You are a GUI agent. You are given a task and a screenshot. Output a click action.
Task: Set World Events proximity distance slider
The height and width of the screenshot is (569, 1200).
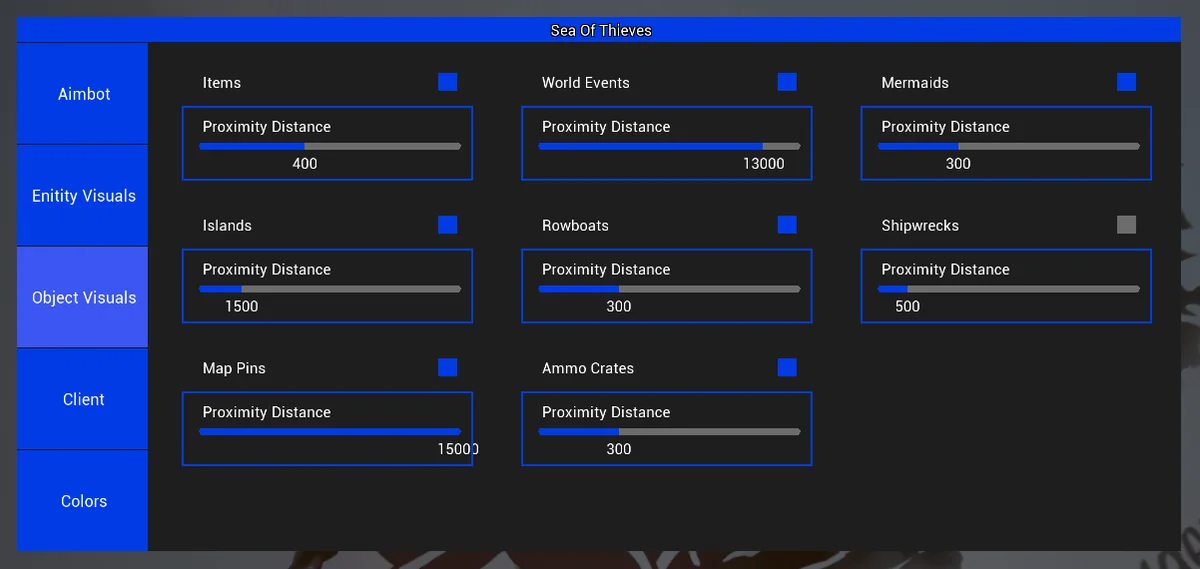670,146
